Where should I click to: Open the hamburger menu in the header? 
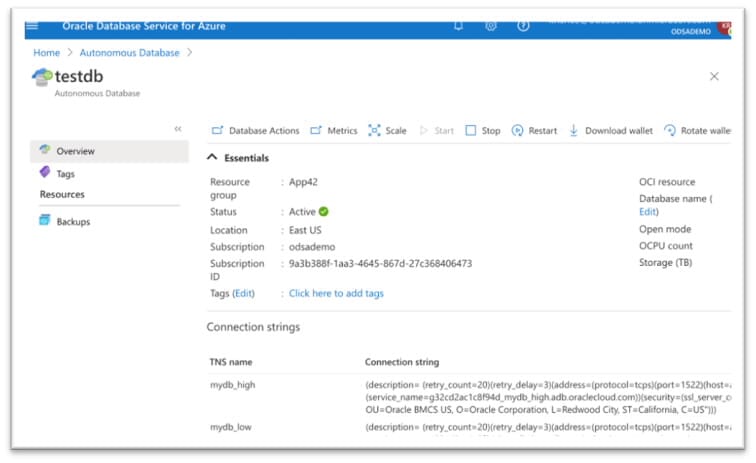tap(31, 26)
